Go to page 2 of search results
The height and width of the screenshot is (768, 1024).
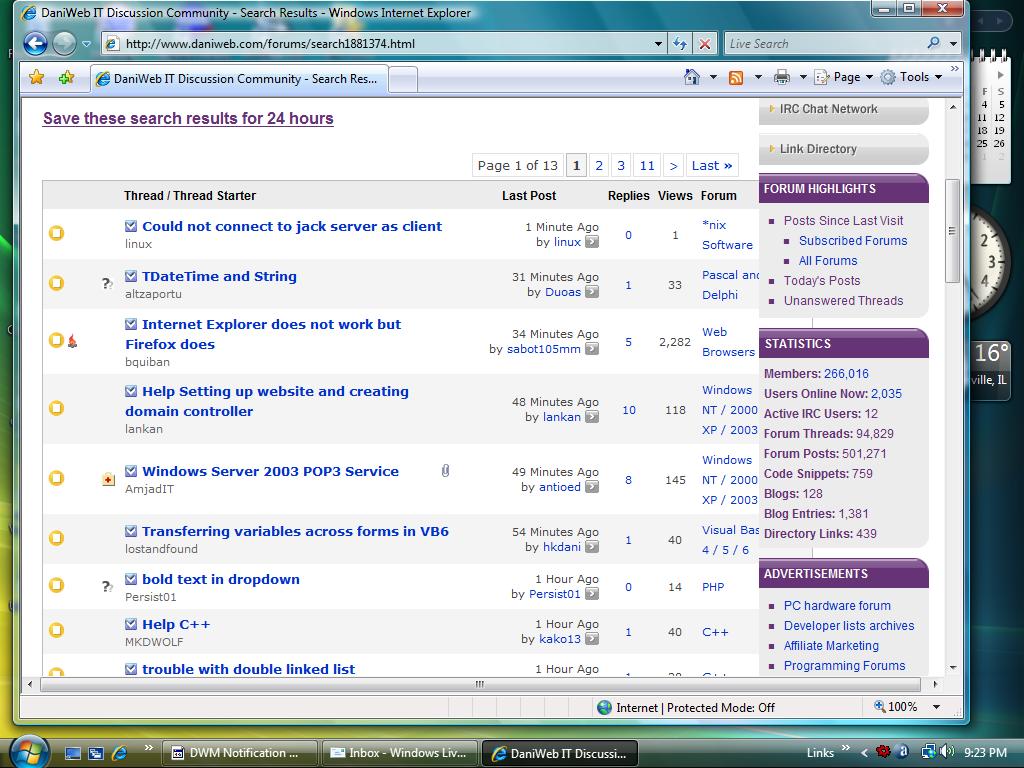[x=599, y=165]
